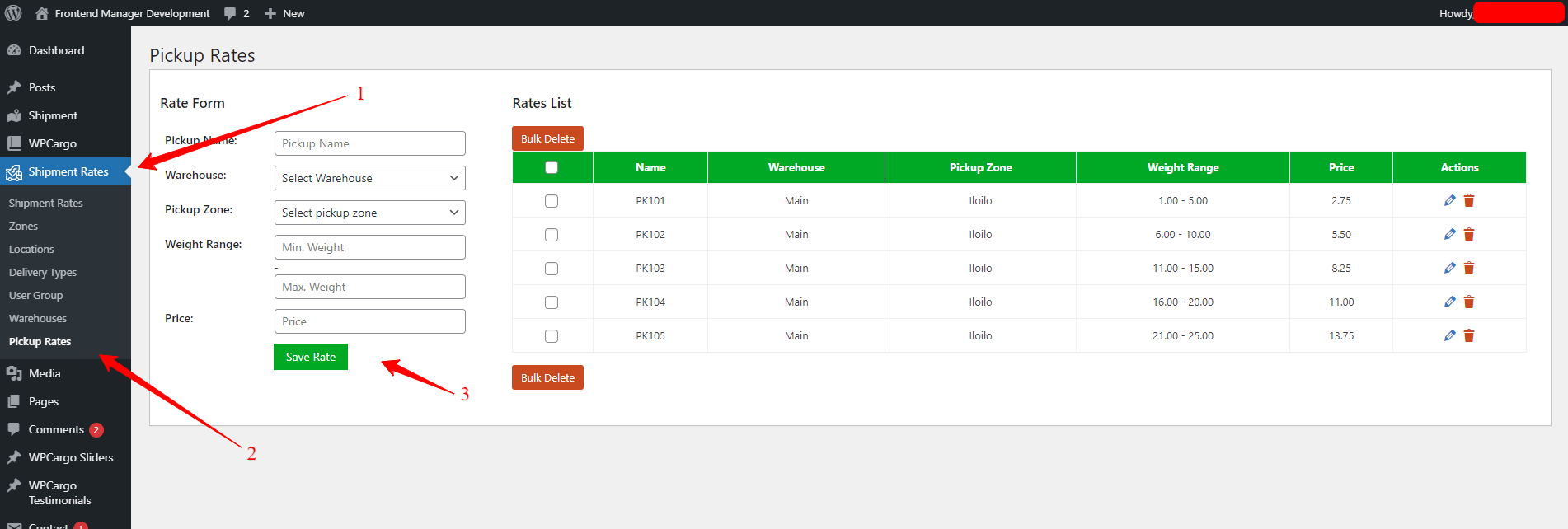Expand the Select pickup zone dropdown
1568x529 pixels.
point(369,213)
